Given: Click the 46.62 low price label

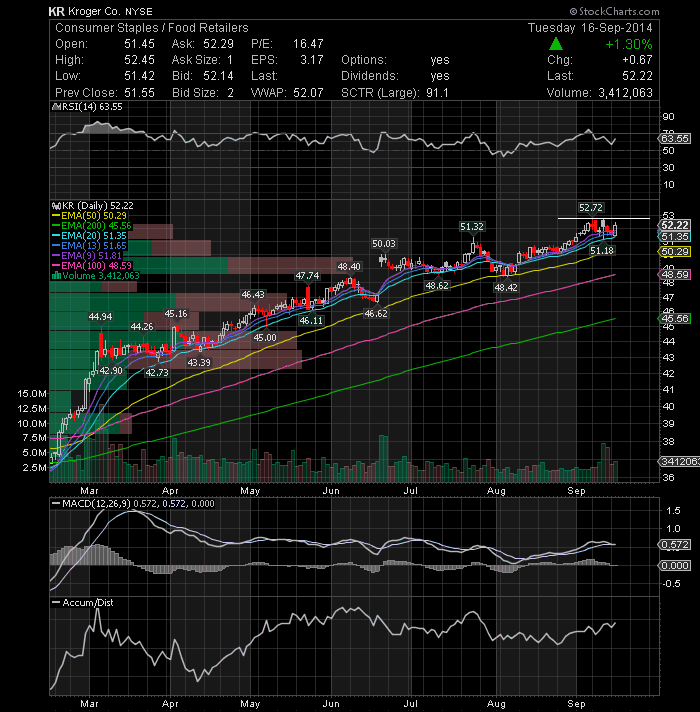Looking at the screenshot, I should (376, 313).
